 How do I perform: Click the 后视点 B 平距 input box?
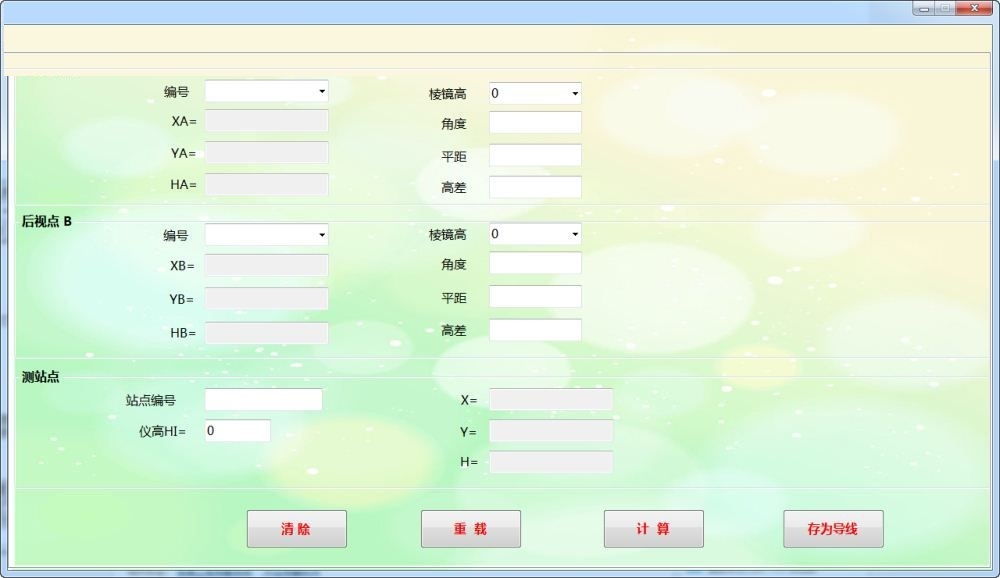535,297
